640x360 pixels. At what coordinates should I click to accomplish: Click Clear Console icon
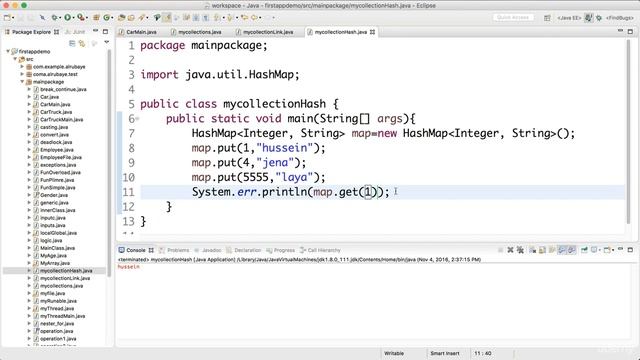click(x=532, y=250)
